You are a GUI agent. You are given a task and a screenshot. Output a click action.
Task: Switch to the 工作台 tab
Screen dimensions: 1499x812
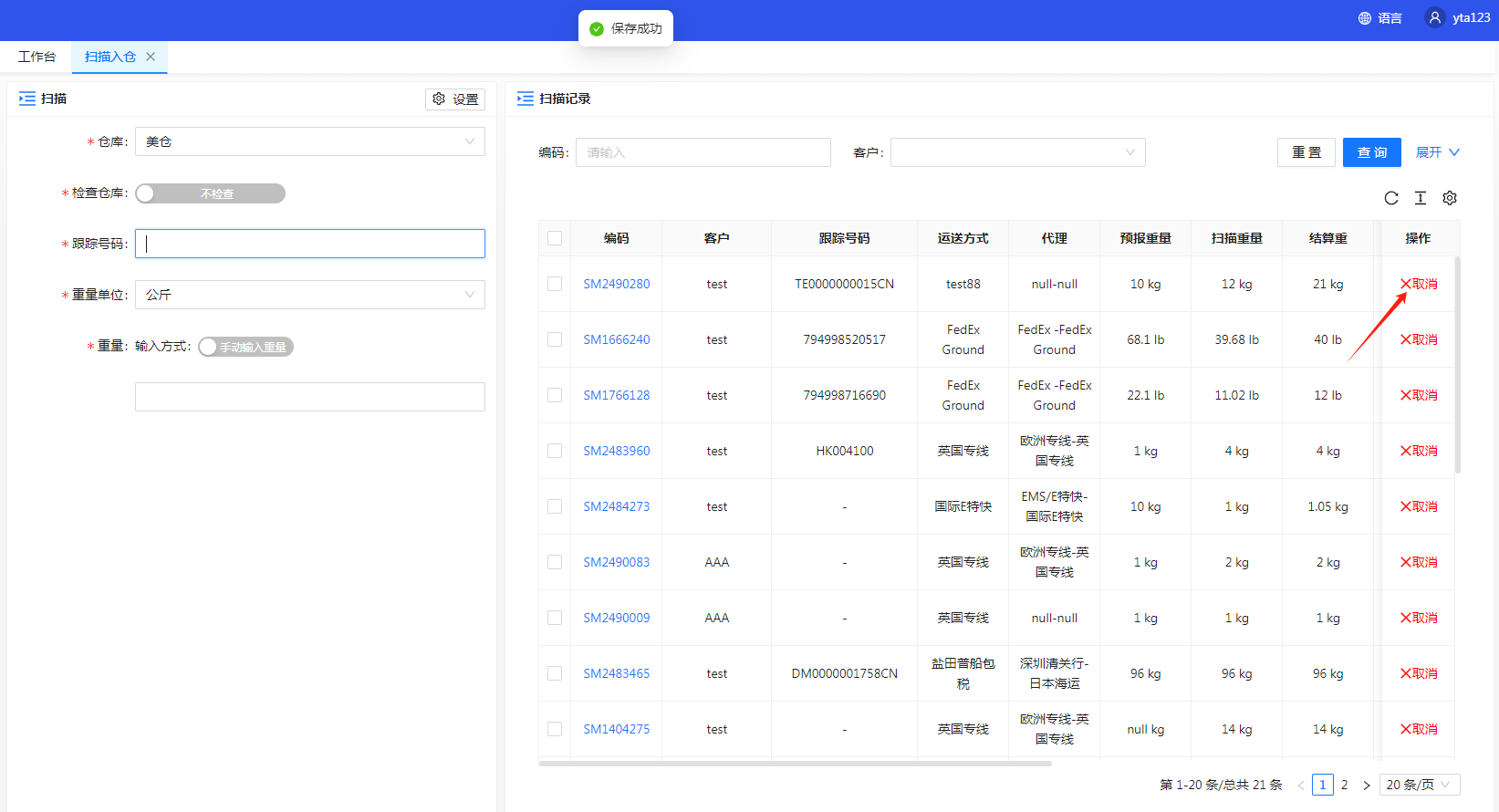36,57
